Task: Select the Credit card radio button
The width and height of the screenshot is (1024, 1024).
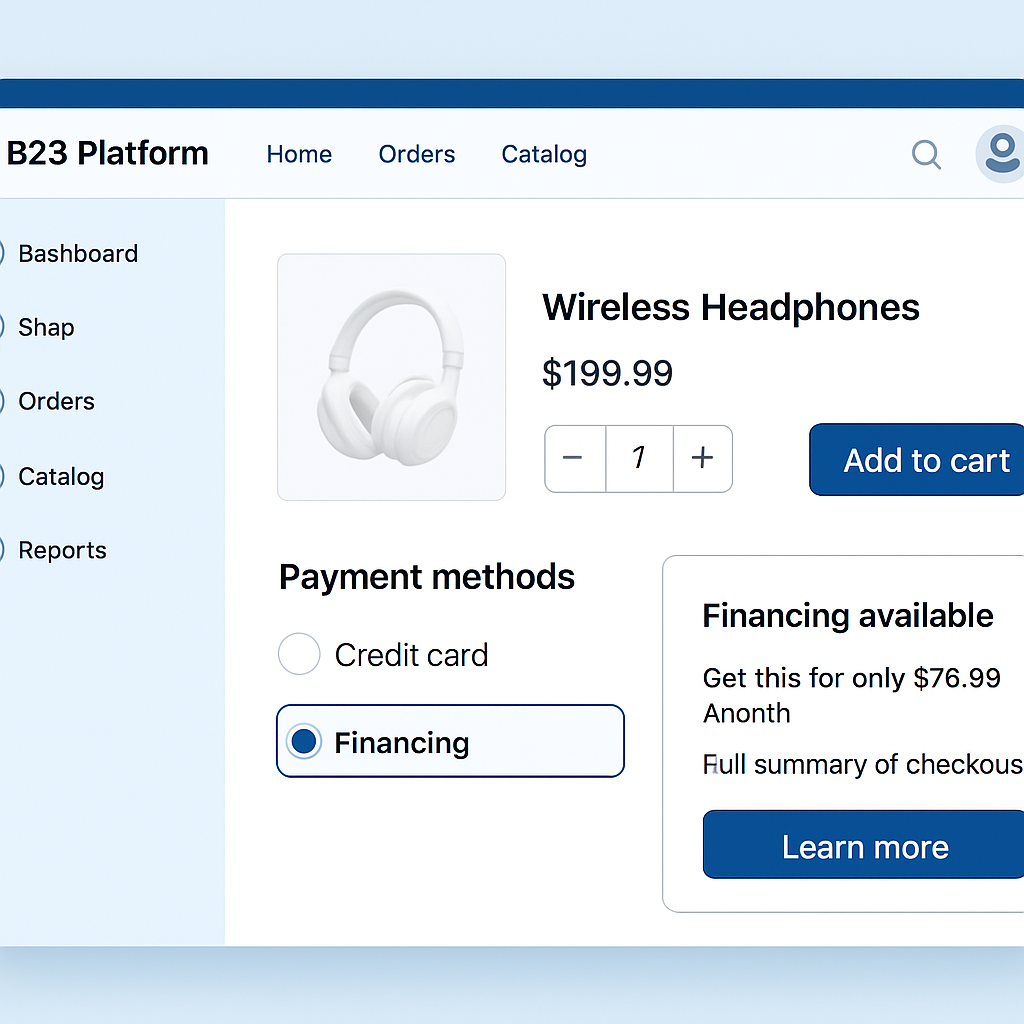Action: point(299,654)
